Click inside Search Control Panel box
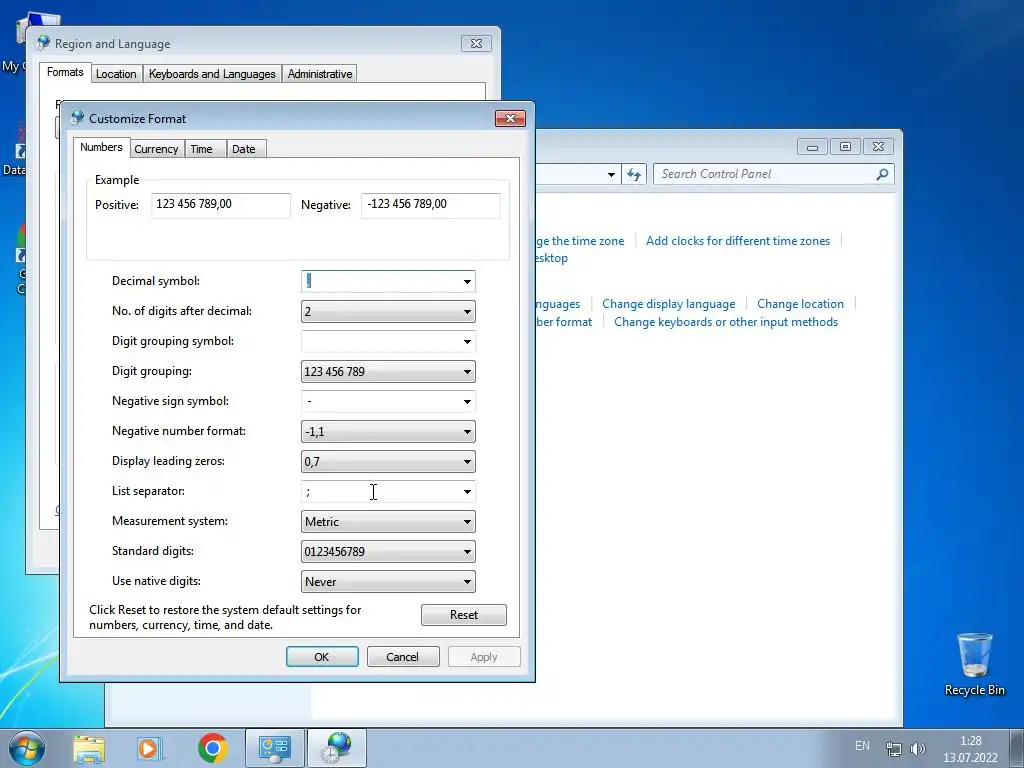 tap(766, 174)
